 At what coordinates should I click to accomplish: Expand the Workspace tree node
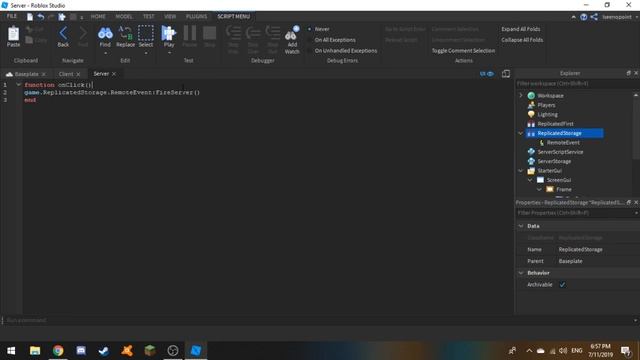520,95
